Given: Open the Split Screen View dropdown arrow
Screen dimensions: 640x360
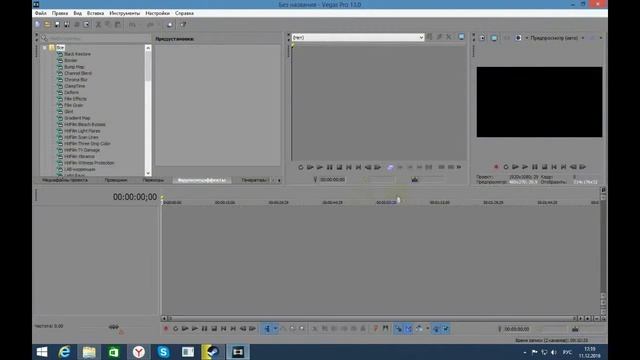Looking at the screenshot, I should click(527, 38).
